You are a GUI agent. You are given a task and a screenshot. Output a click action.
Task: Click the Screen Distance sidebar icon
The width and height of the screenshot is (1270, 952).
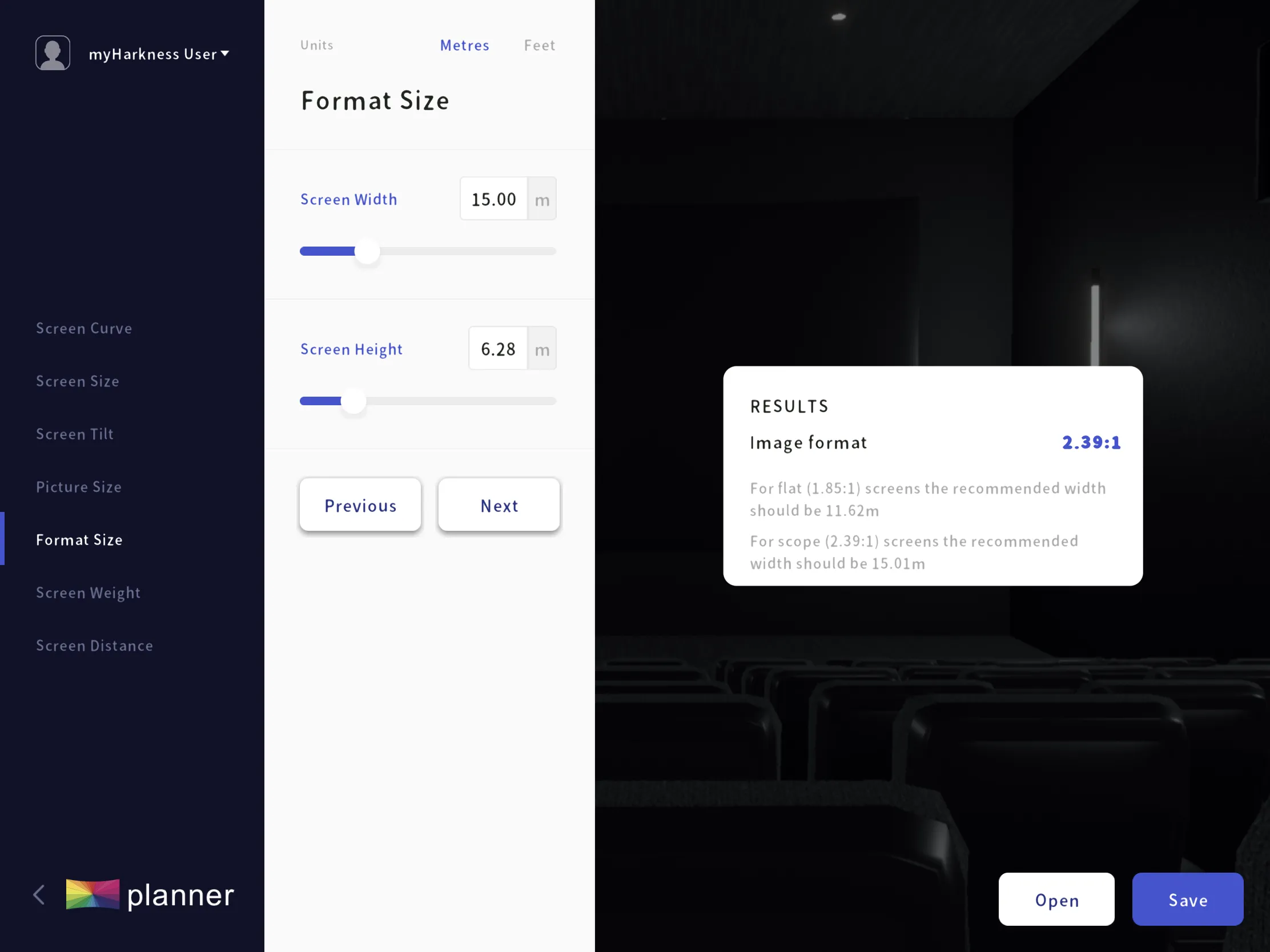click(95, 645)
